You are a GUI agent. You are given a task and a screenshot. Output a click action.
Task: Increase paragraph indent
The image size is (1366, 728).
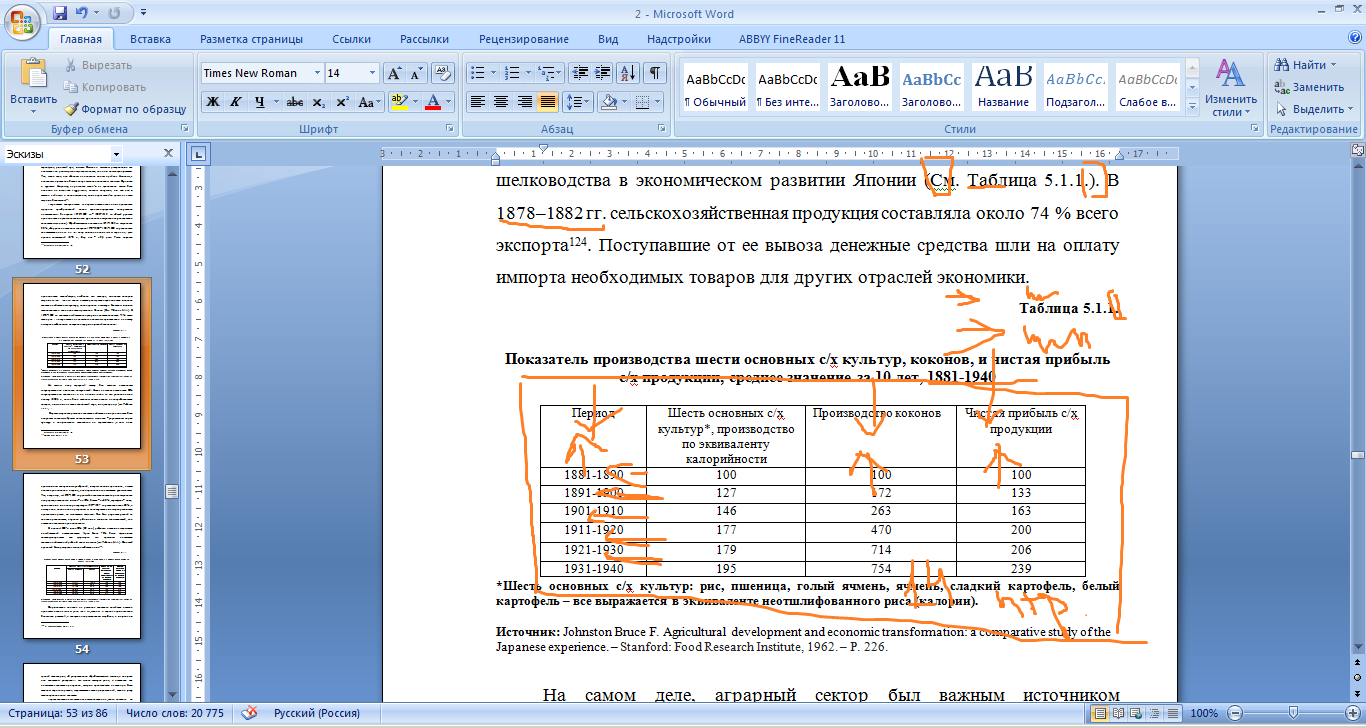point(602,73)
